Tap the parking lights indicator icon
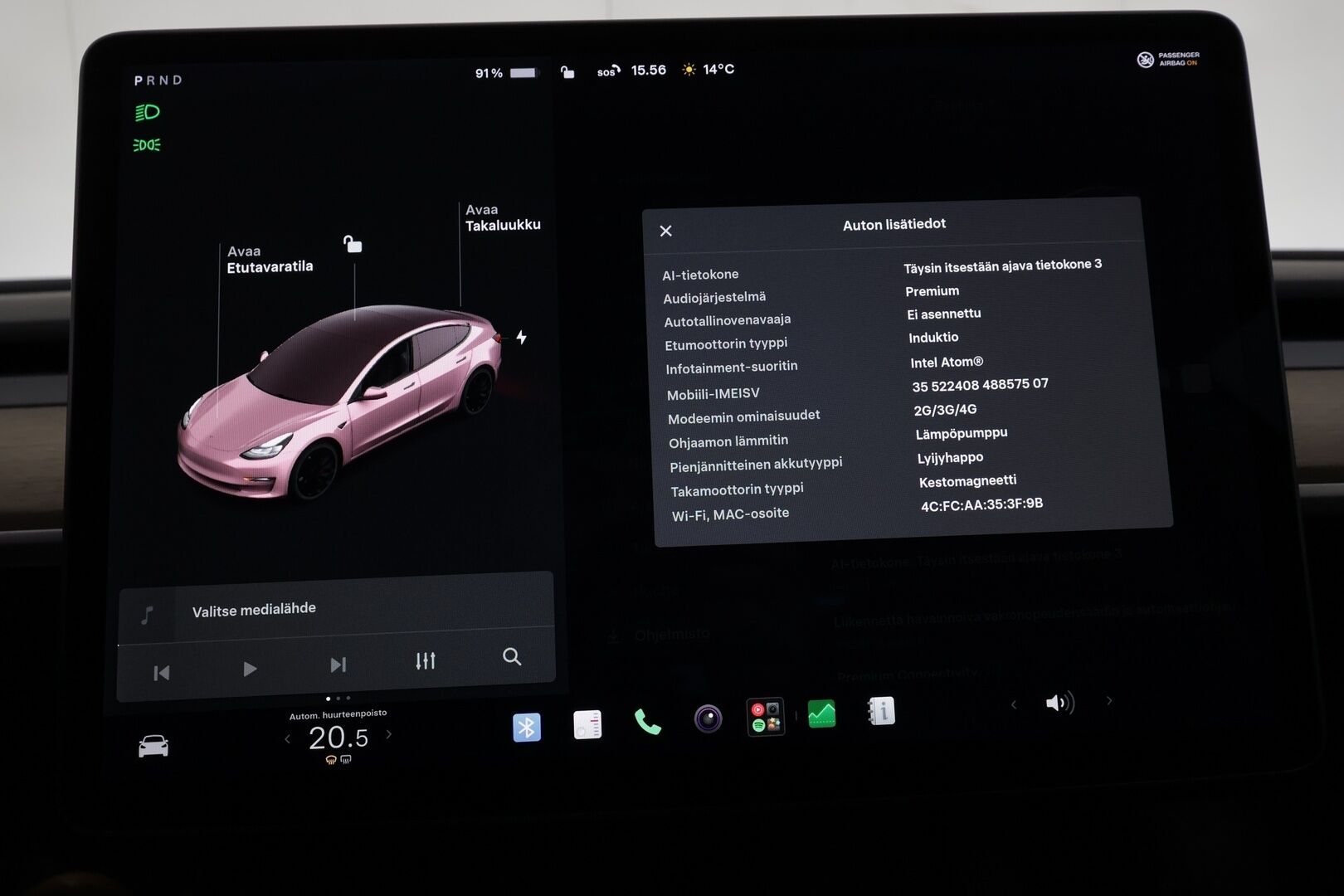 click(147, 145)
